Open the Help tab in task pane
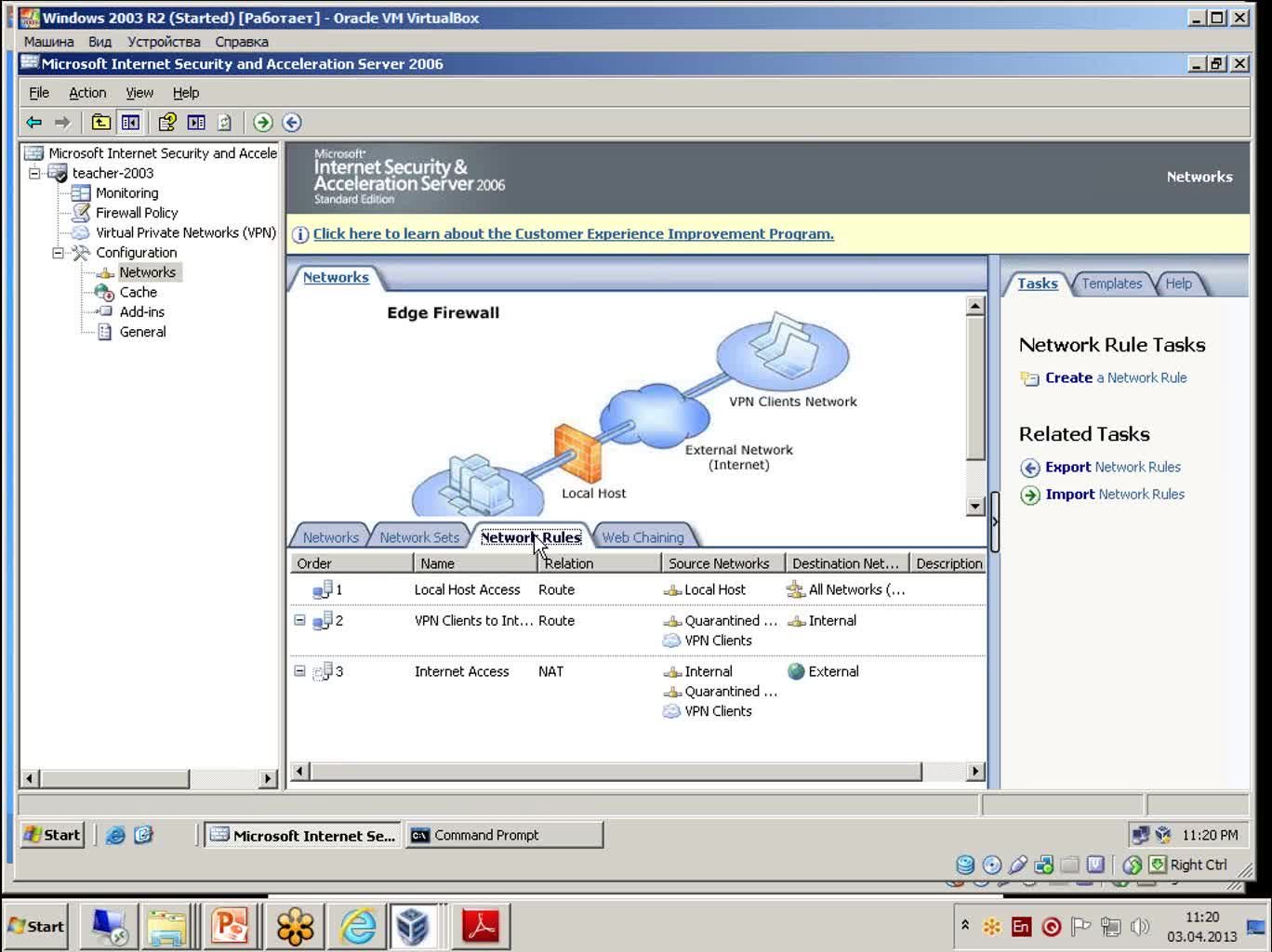 click(x=1178, y=284)
